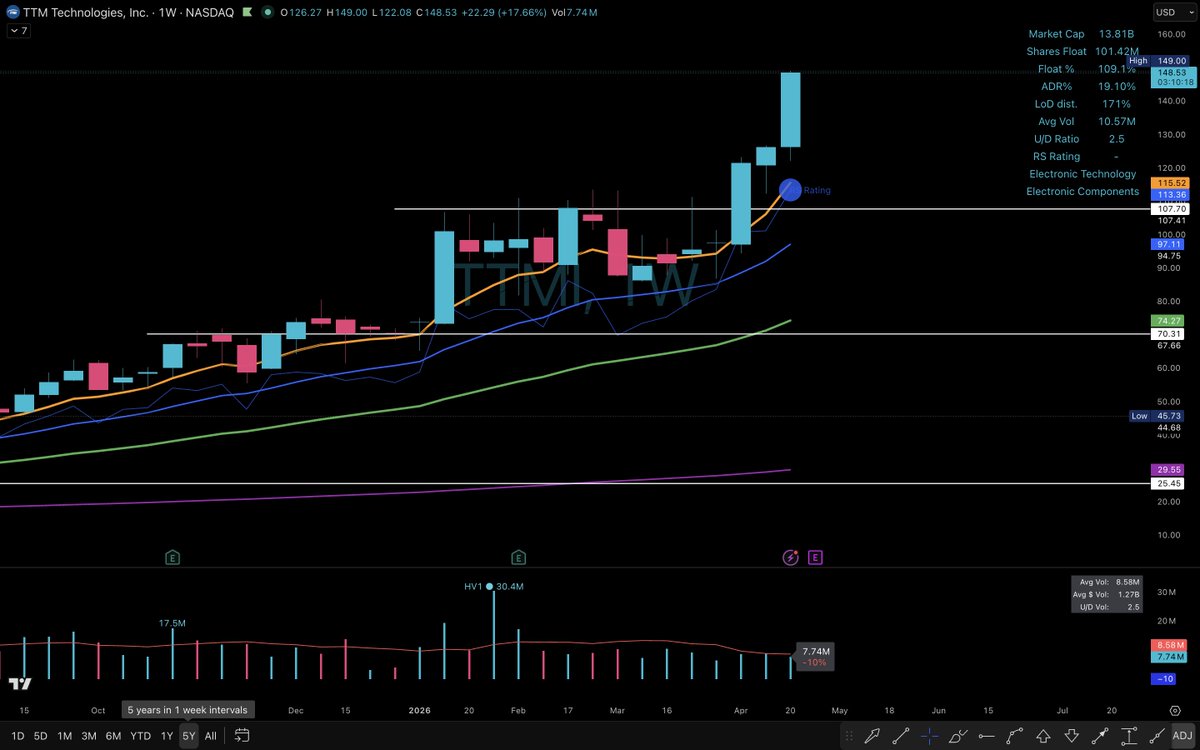Click the blue Rating circle on chart

(790, 189)
